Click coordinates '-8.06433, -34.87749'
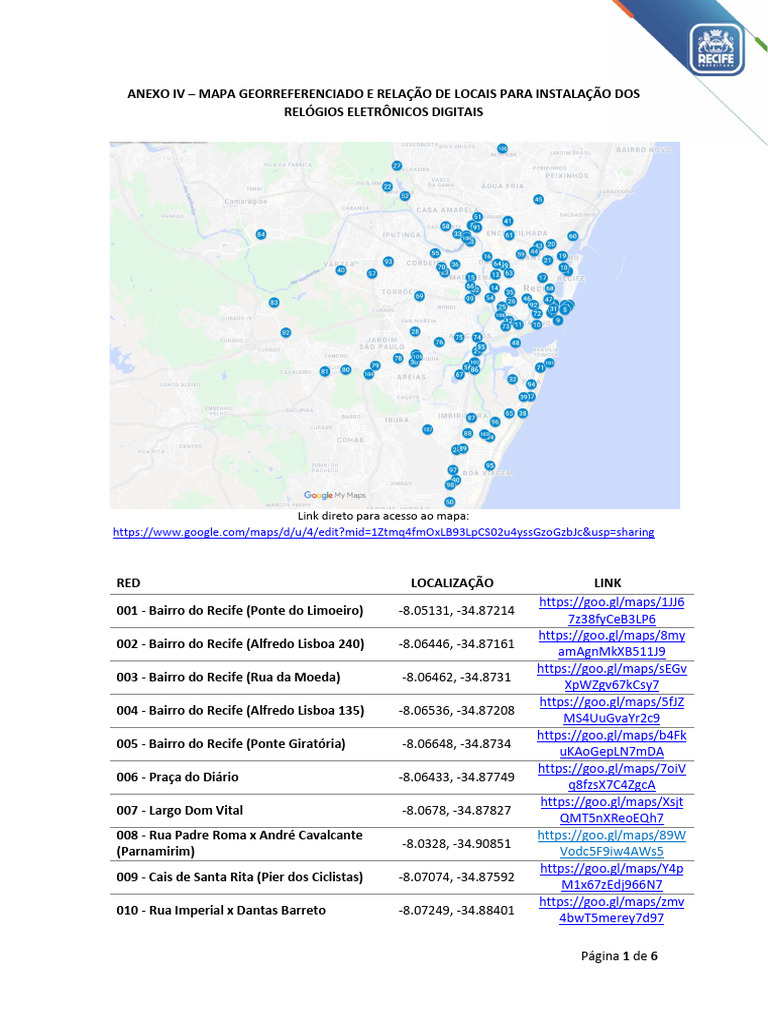Screen dimensions: 768x1024 pyautogui.click(x=456, y=777)
